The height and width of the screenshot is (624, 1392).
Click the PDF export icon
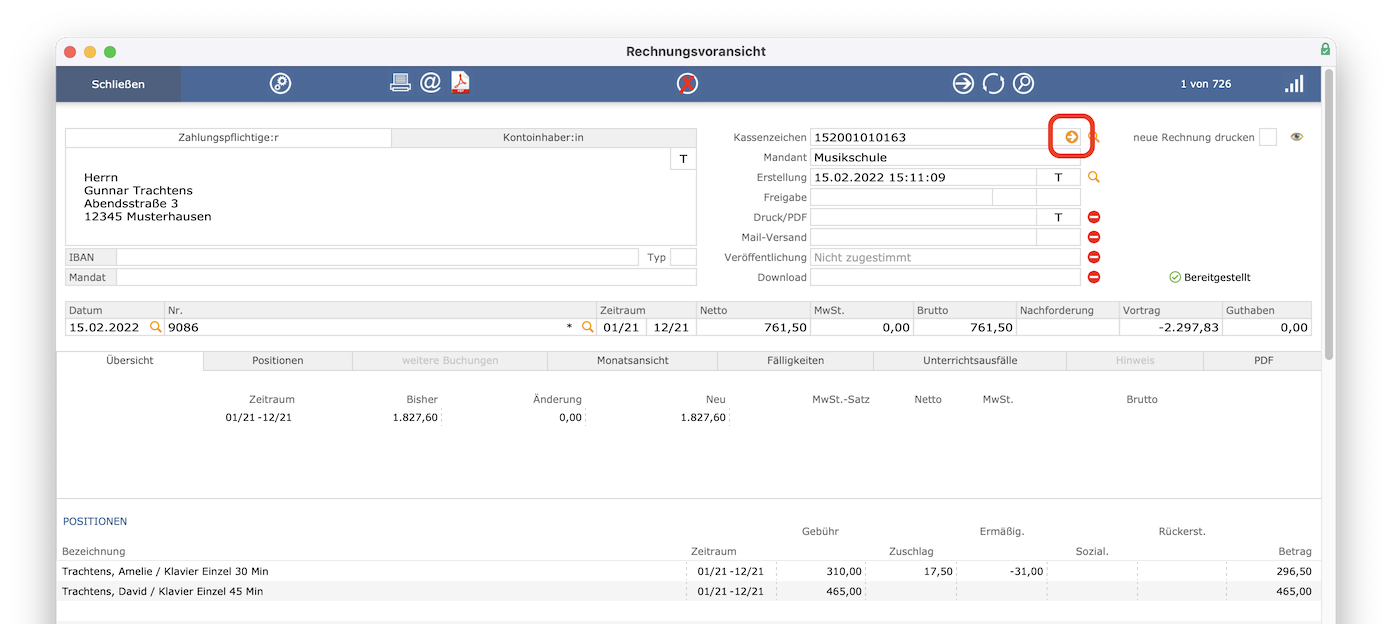[460, 84]
